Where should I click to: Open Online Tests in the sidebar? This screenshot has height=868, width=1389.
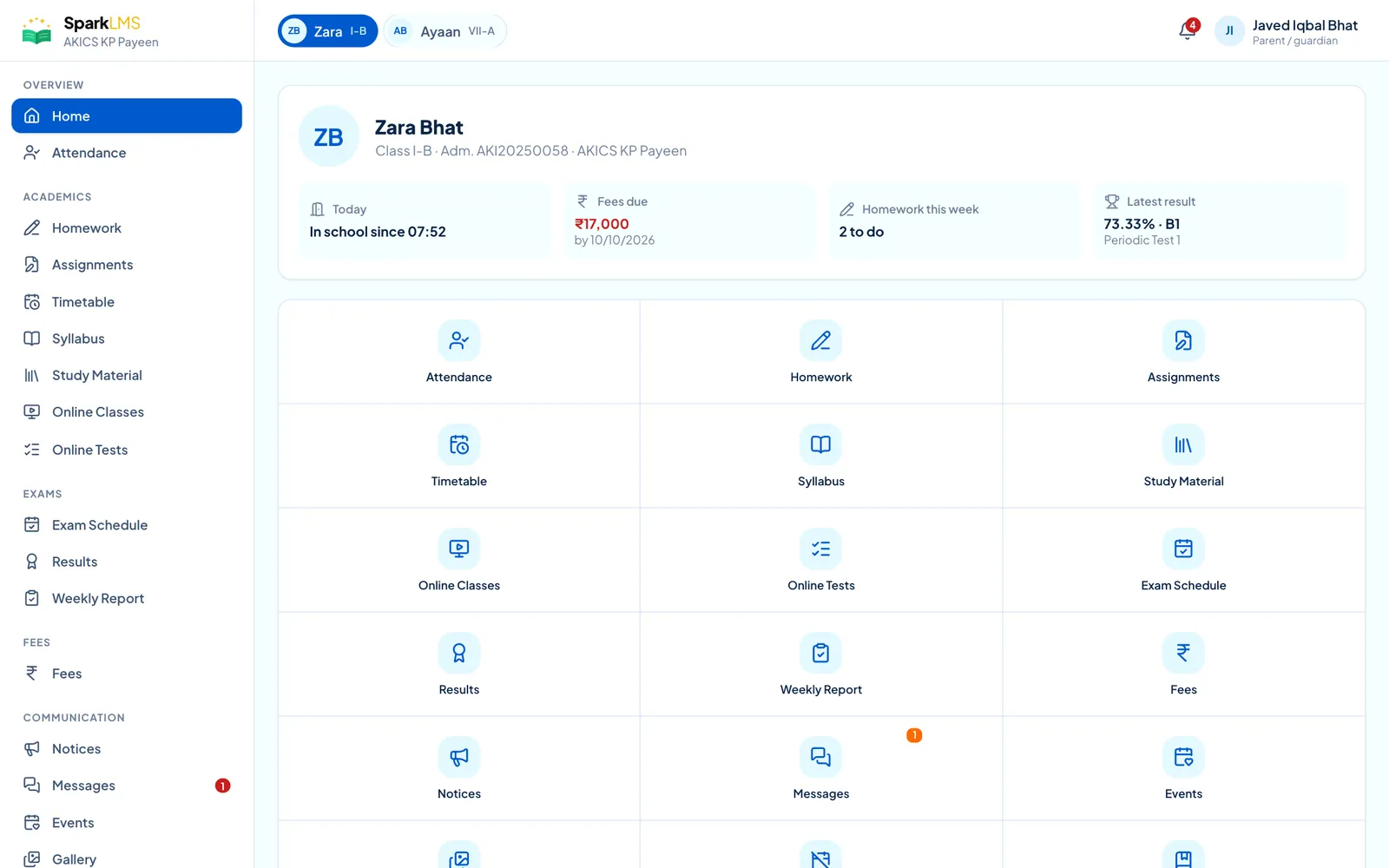(x=127, y=450)
